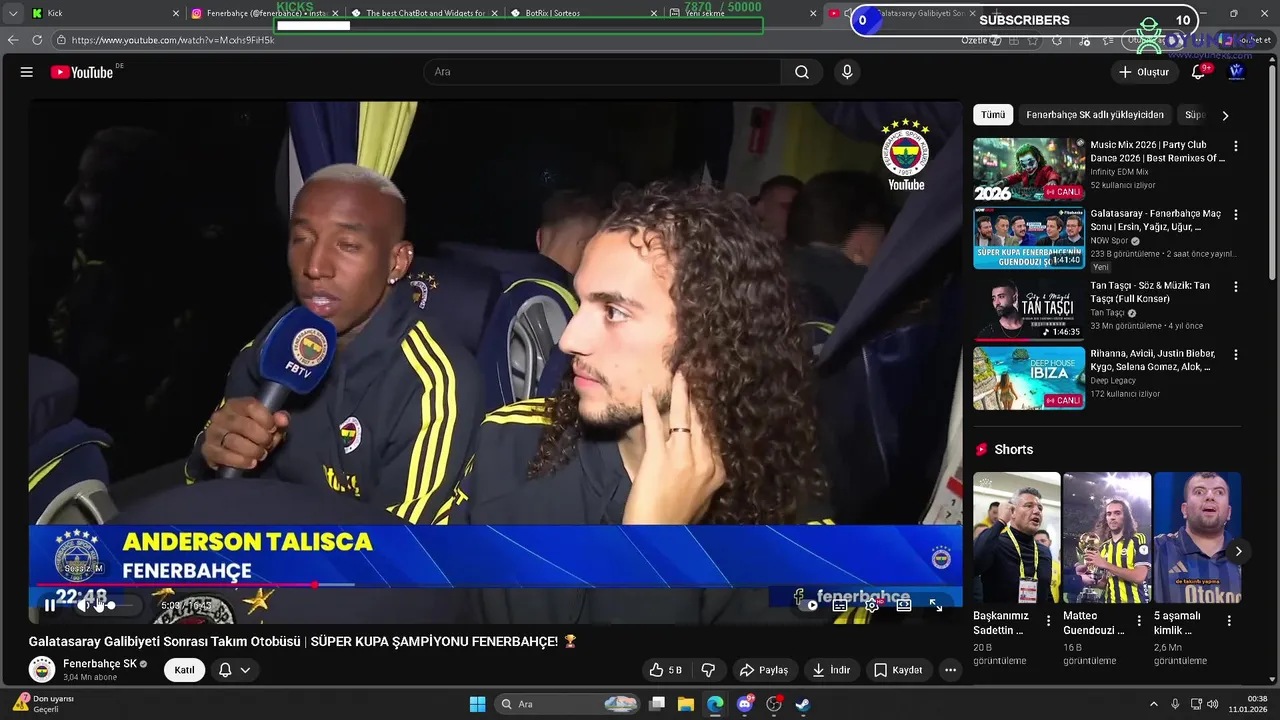
Task: Open options for 'Başkanımız Sadettin' short
Action: pyautogui.click(x=1048, y=621)
